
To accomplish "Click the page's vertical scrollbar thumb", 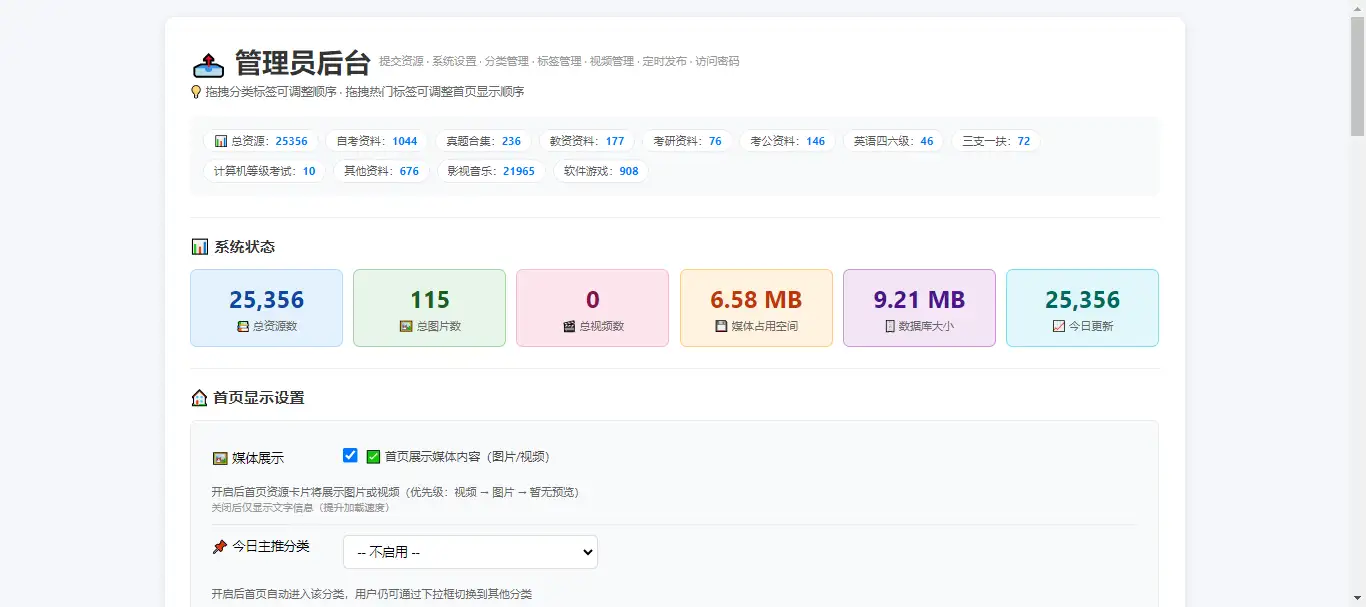I will pyautogui.click(x=1357, y=75).
